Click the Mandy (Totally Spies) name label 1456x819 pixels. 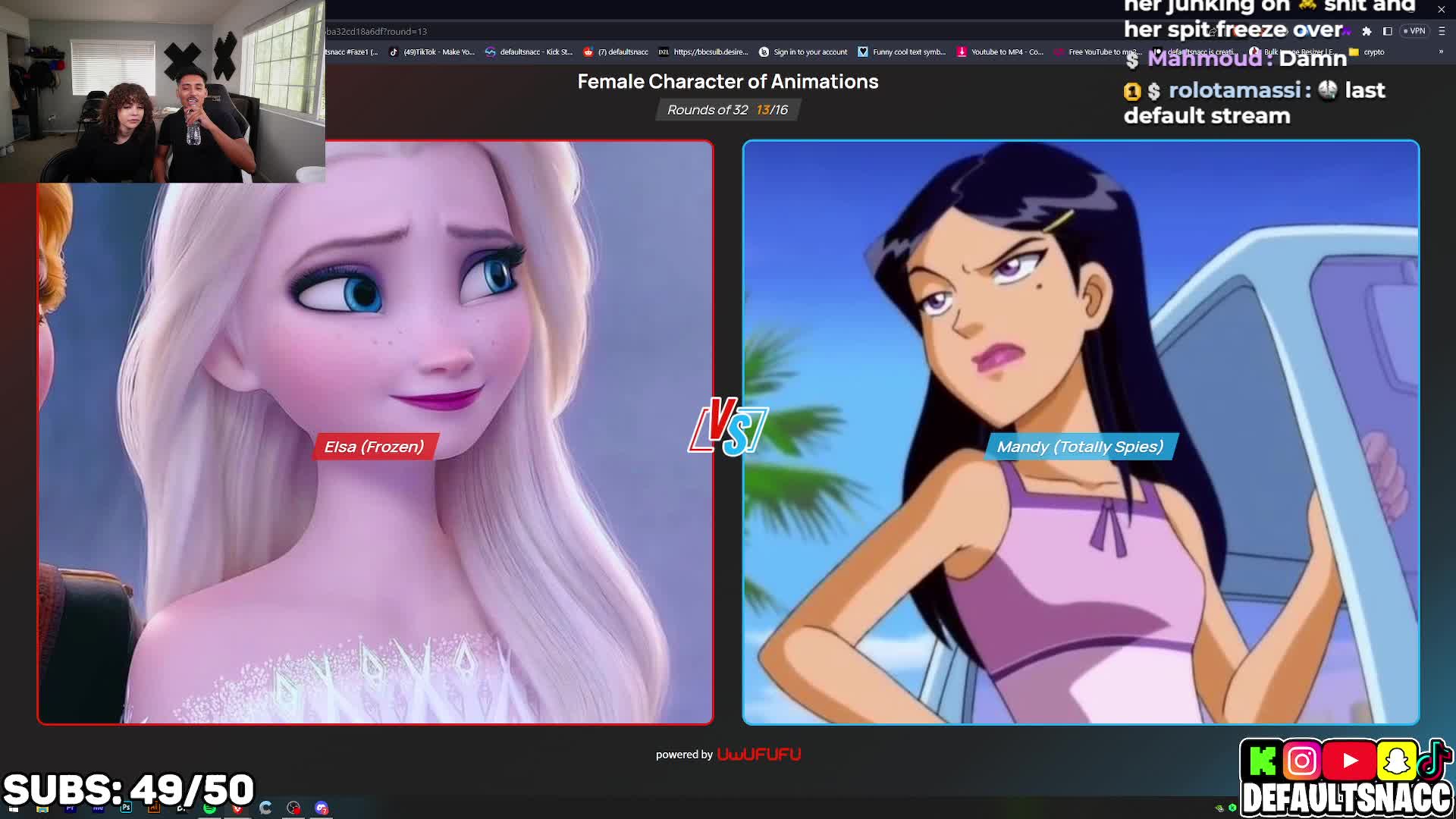click(x=1080, y=447)
